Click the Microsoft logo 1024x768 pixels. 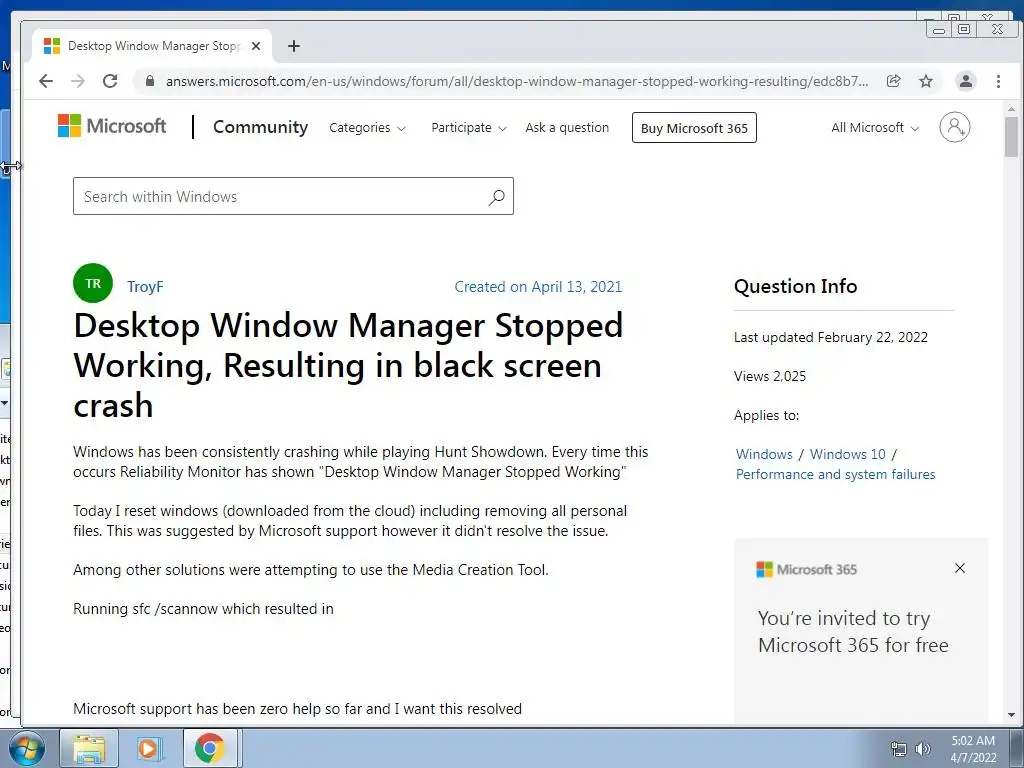click(x=112, y=125)
